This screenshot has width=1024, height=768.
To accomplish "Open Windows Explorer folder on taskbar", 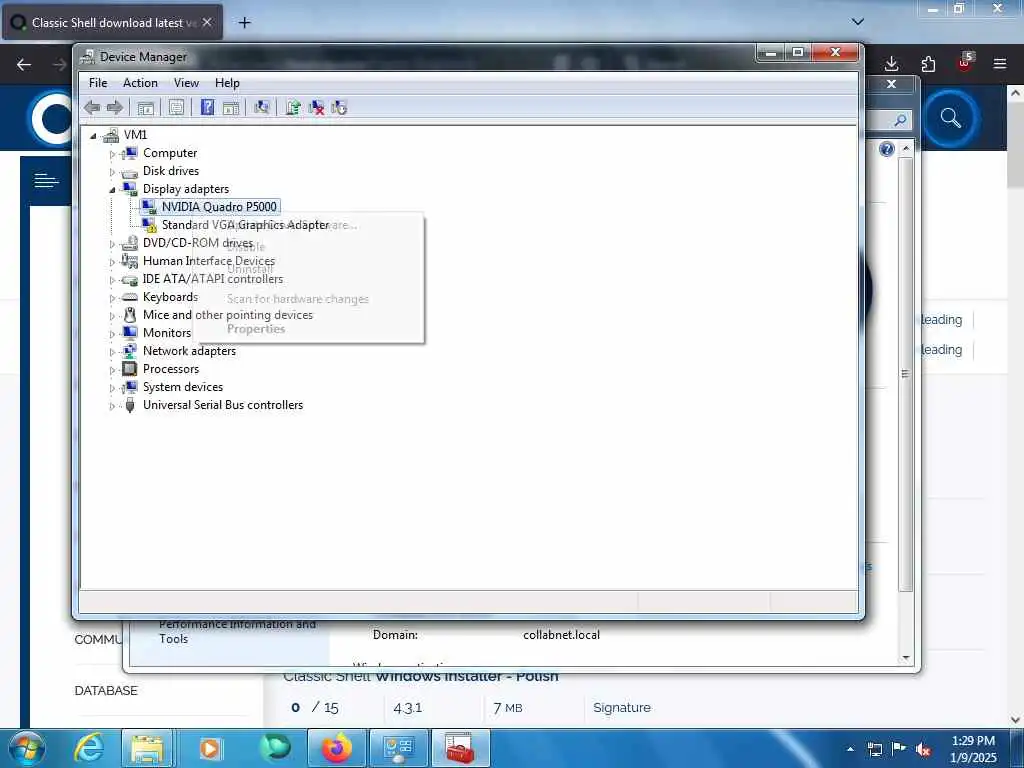I will (x=147, y=748).
